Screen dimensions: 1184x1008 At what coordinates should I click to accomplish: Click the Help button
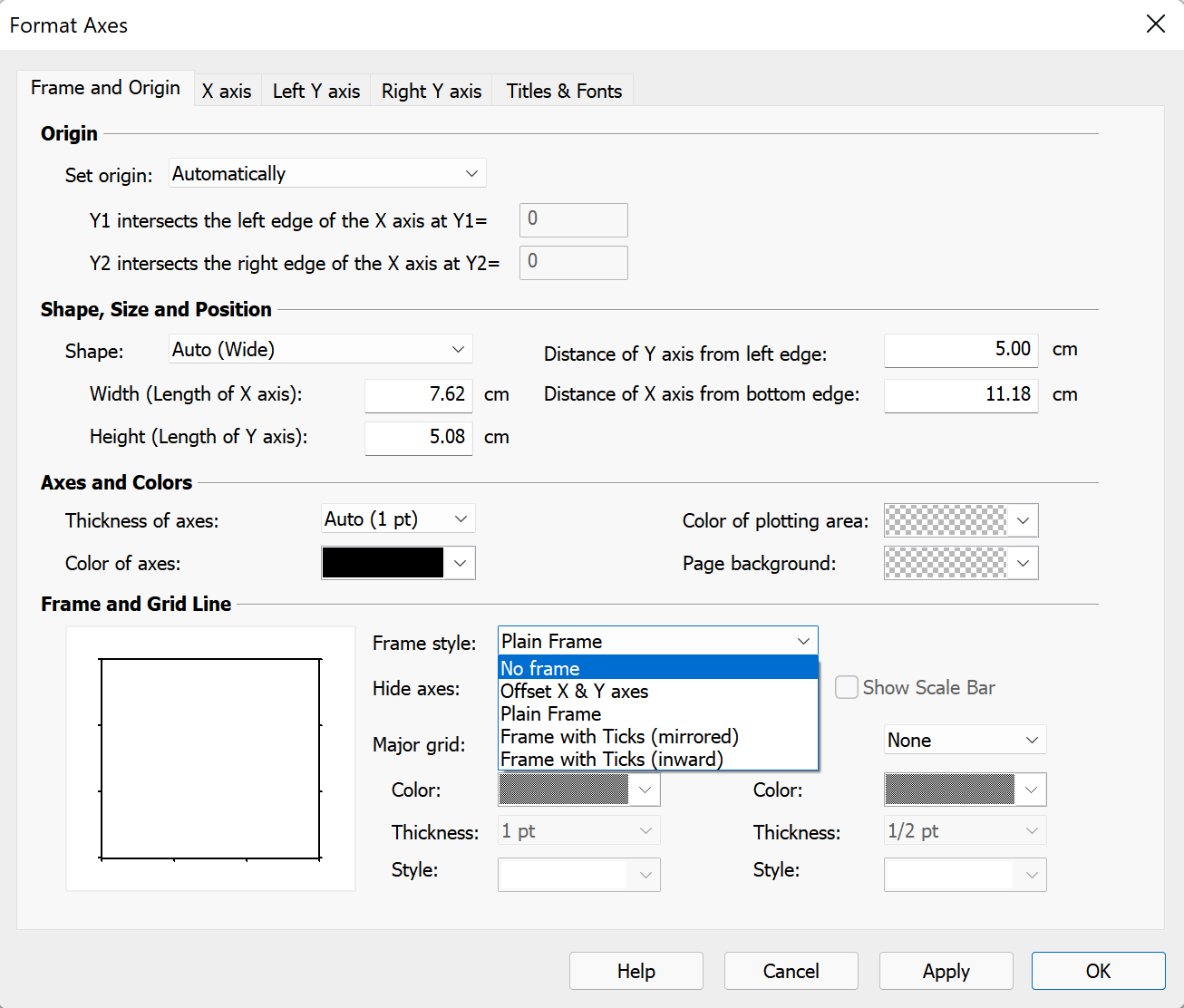pos(636,971)
